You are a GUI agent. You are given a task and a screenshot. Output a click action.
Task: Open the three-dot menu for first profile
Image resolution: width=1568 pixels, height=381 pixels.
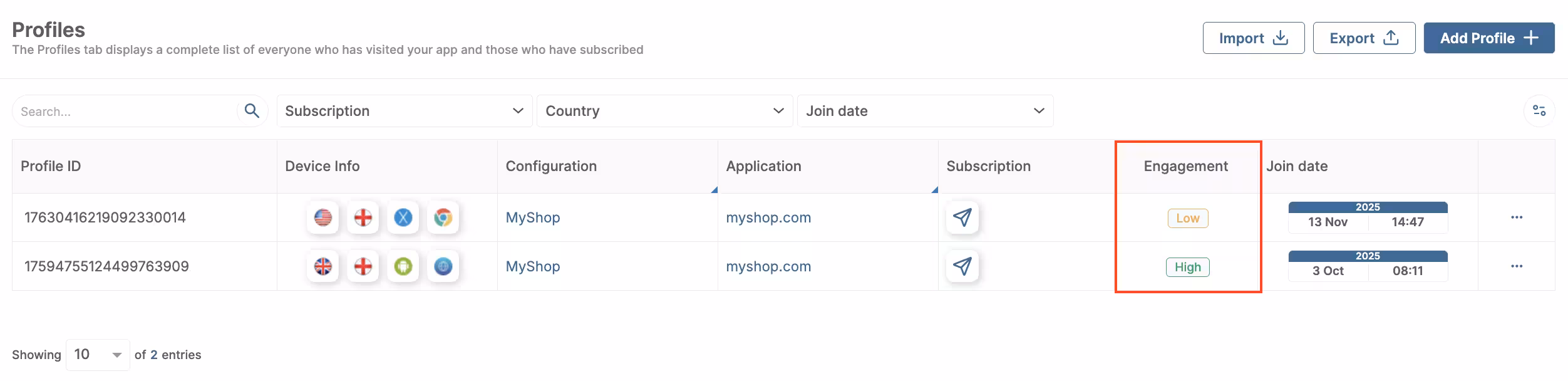[x=1516, y=217]
